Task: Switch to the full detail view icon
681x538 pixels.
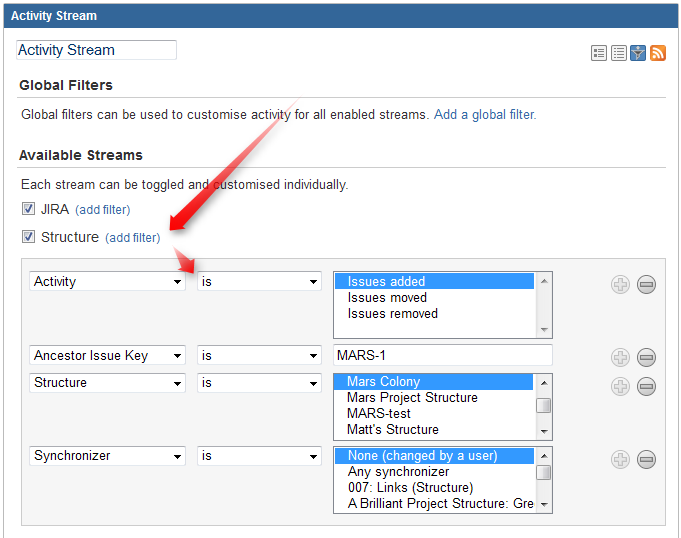Action: 599,53
